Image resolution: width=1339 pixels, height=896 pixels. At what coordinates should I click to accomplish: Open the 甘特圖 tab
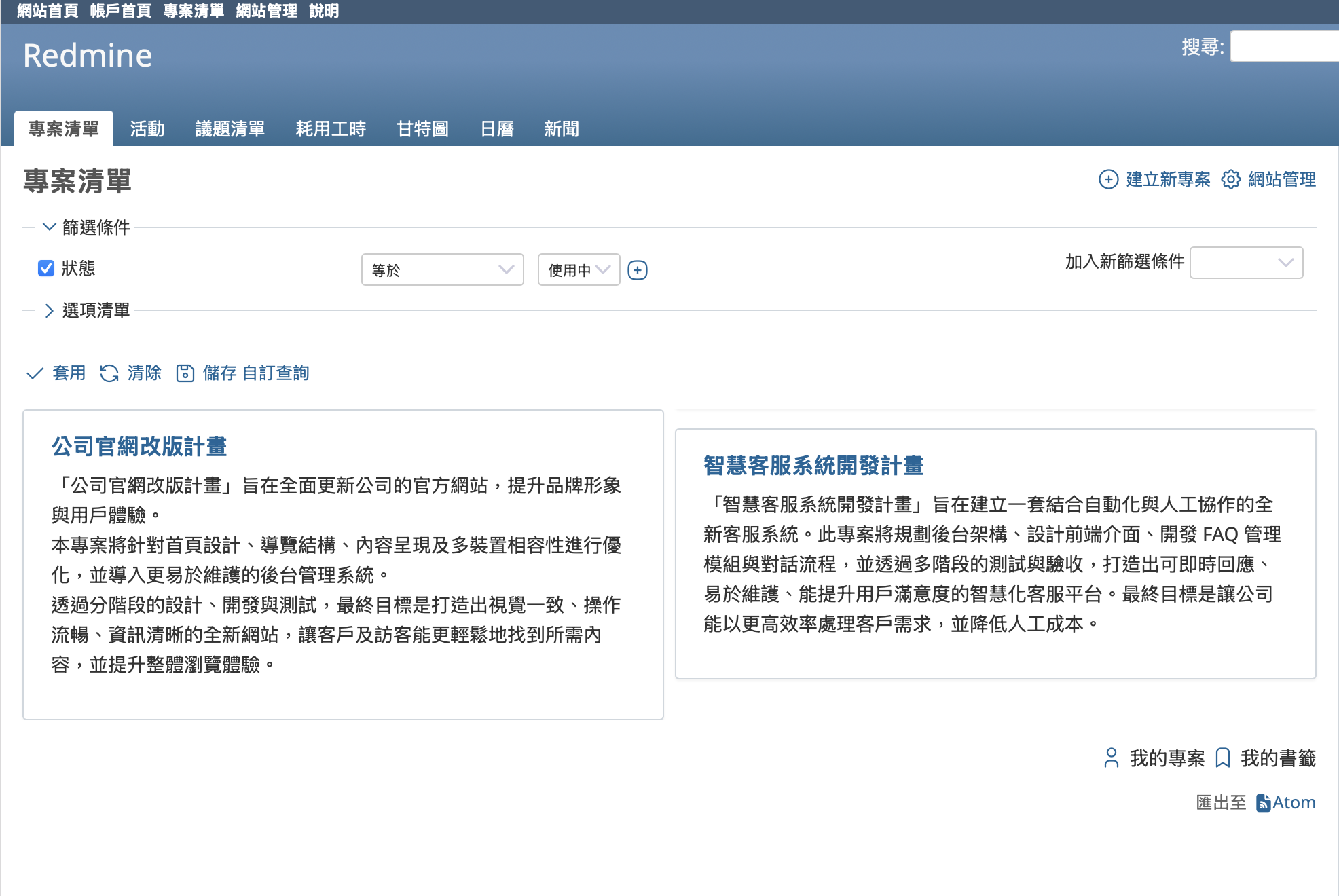[x=422, y=128]
